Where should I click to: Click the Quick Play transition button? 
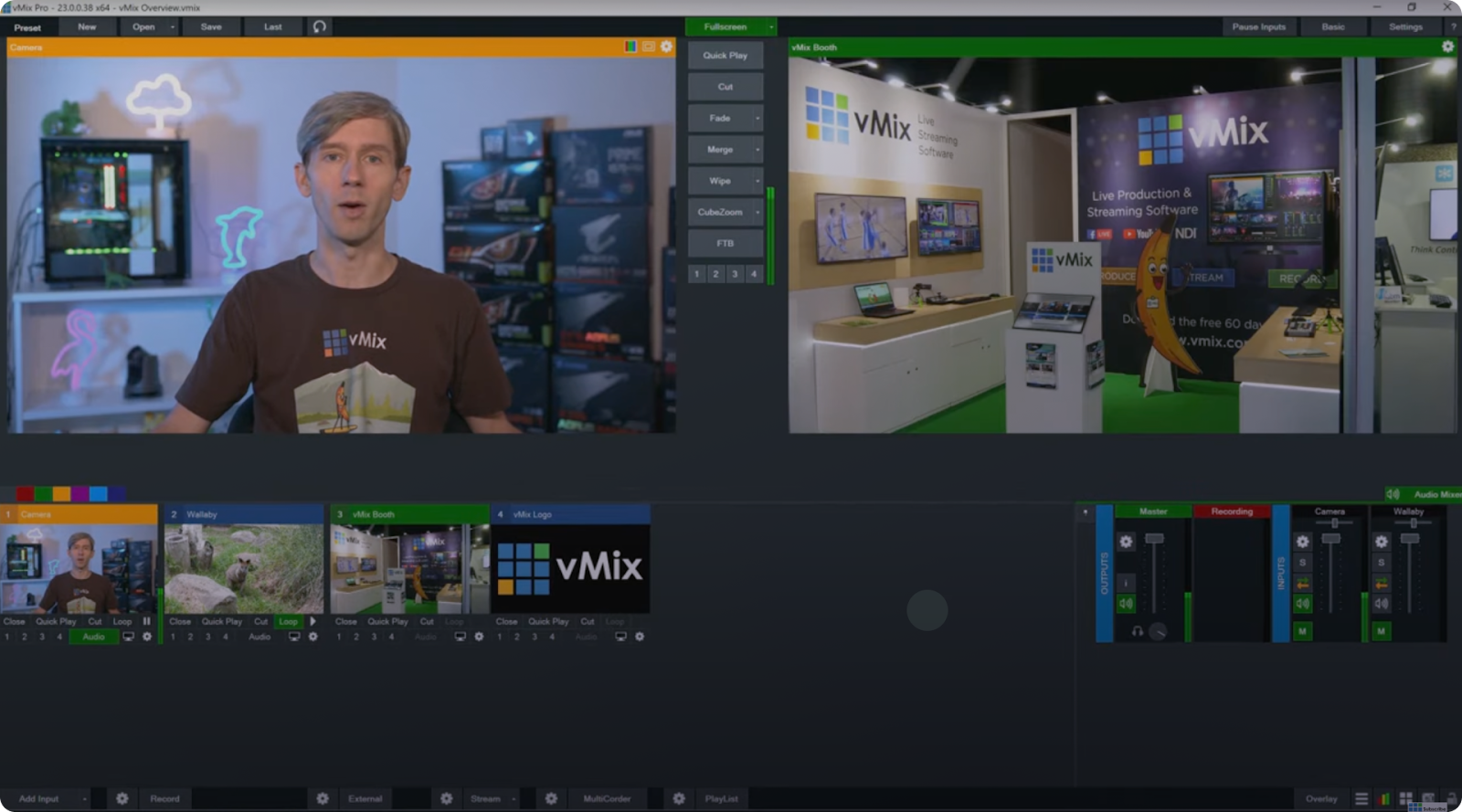pyautogui.click(x=725, y=56)
